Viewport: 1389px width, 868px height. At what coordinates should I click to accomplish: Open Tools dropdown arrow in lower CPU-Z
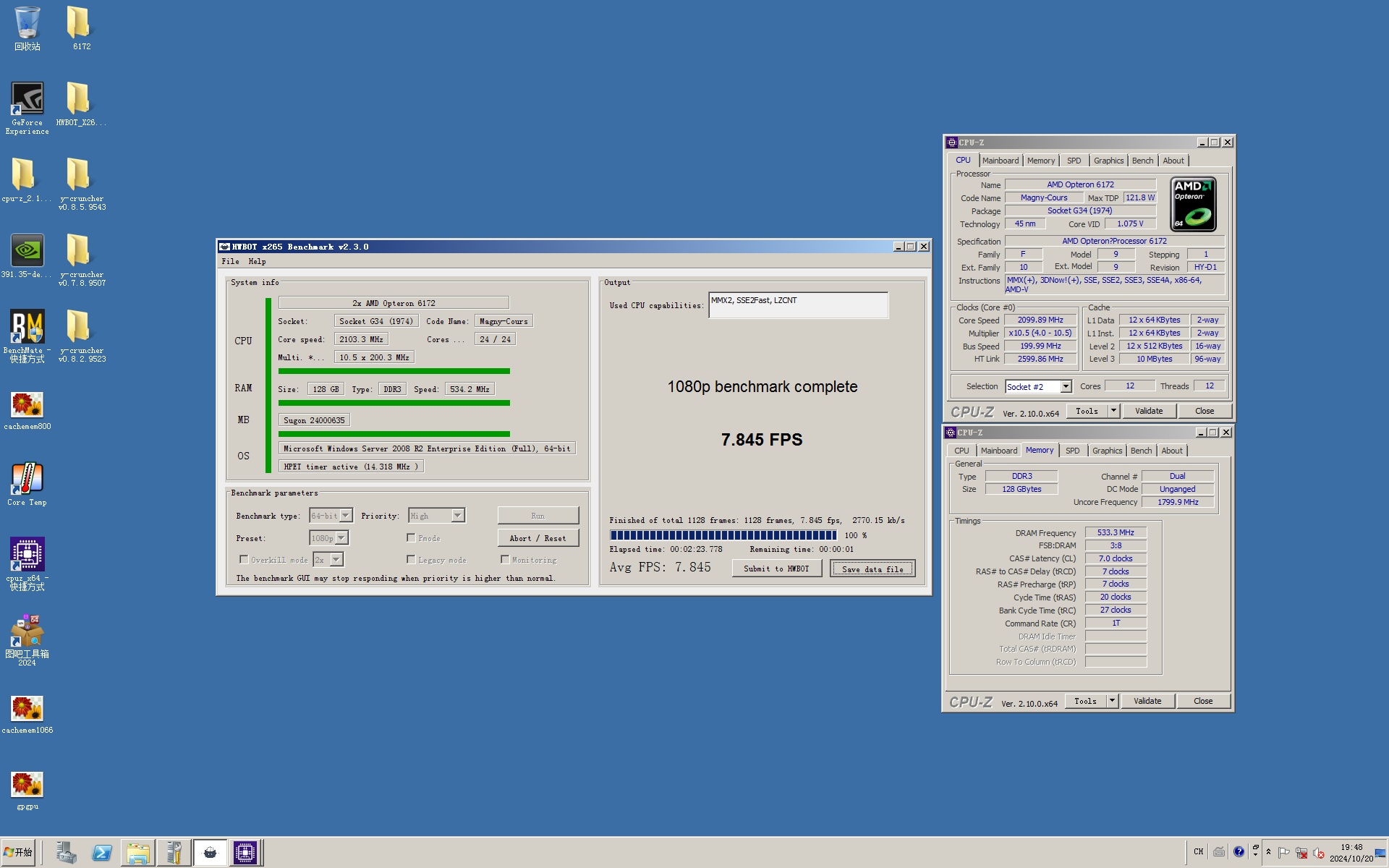click(1112, 701)
